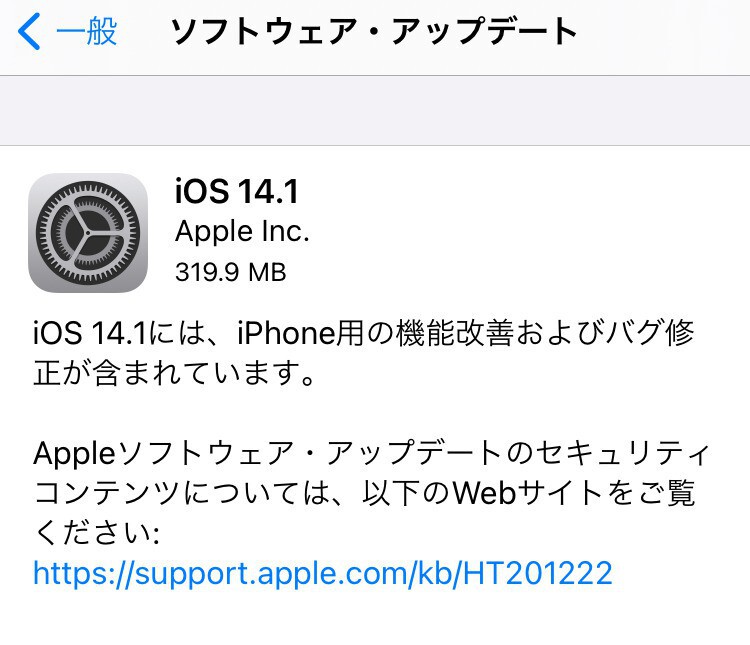Tap the ください: text line
Image resolution: width=750 pixels, height=645 pixels.
click(97, 533)
